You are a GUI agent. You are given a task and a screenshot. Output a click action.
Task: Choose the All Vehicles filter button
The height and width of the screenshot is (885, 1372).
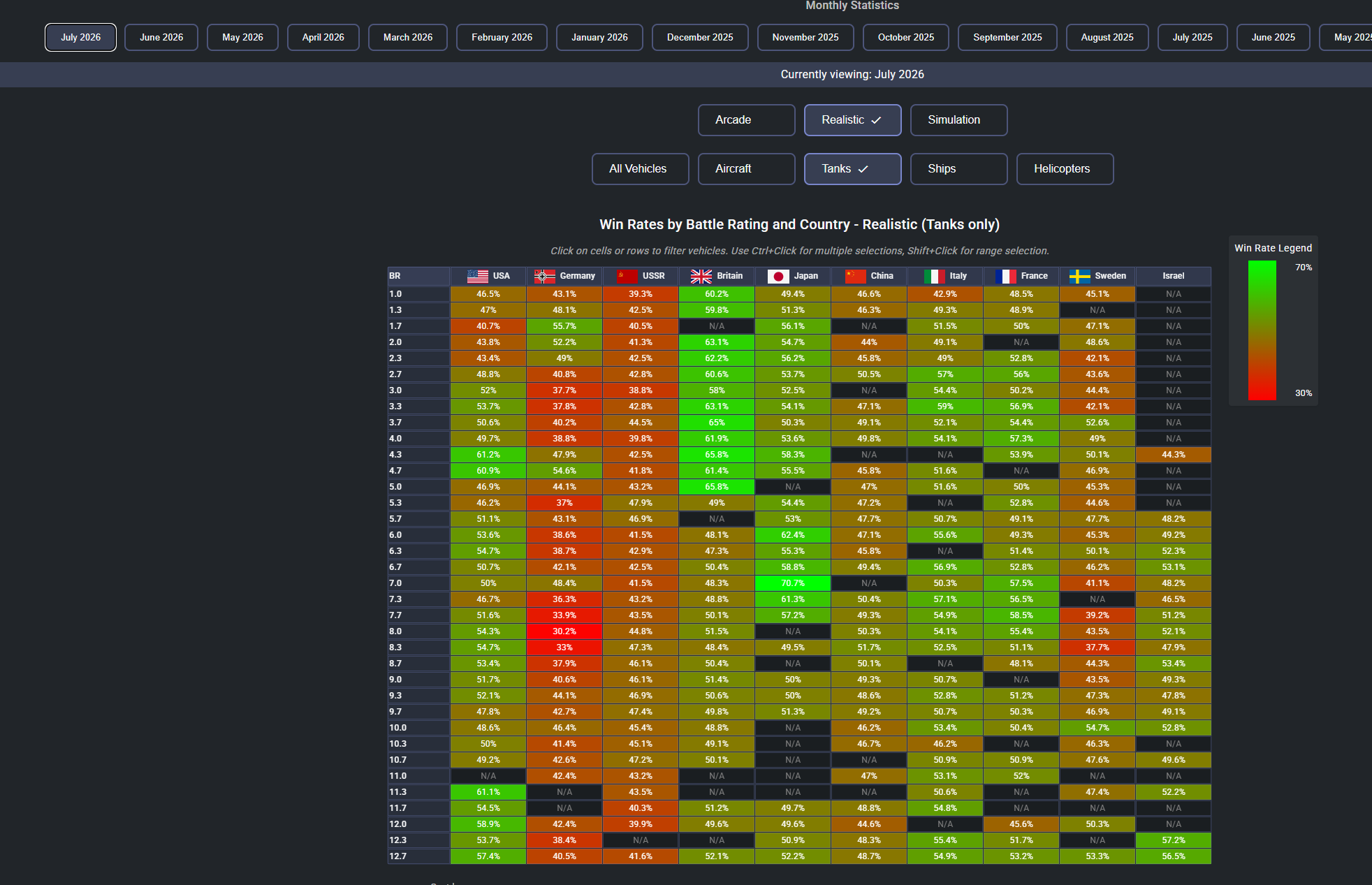(x=640, y=169)
